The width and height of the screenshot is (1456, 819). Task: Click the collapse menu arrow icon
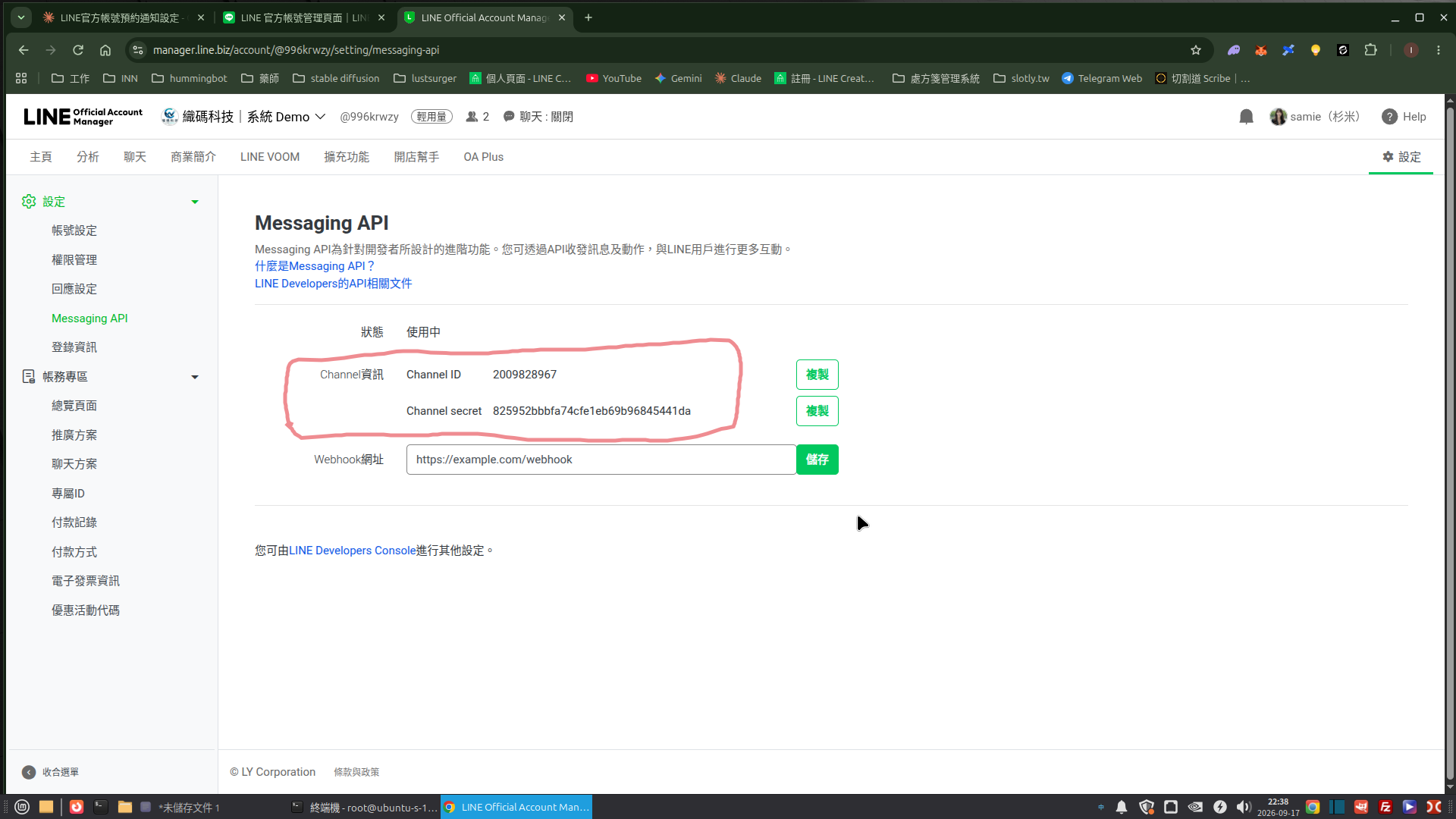pyautogui.click(x=29, y=772)
